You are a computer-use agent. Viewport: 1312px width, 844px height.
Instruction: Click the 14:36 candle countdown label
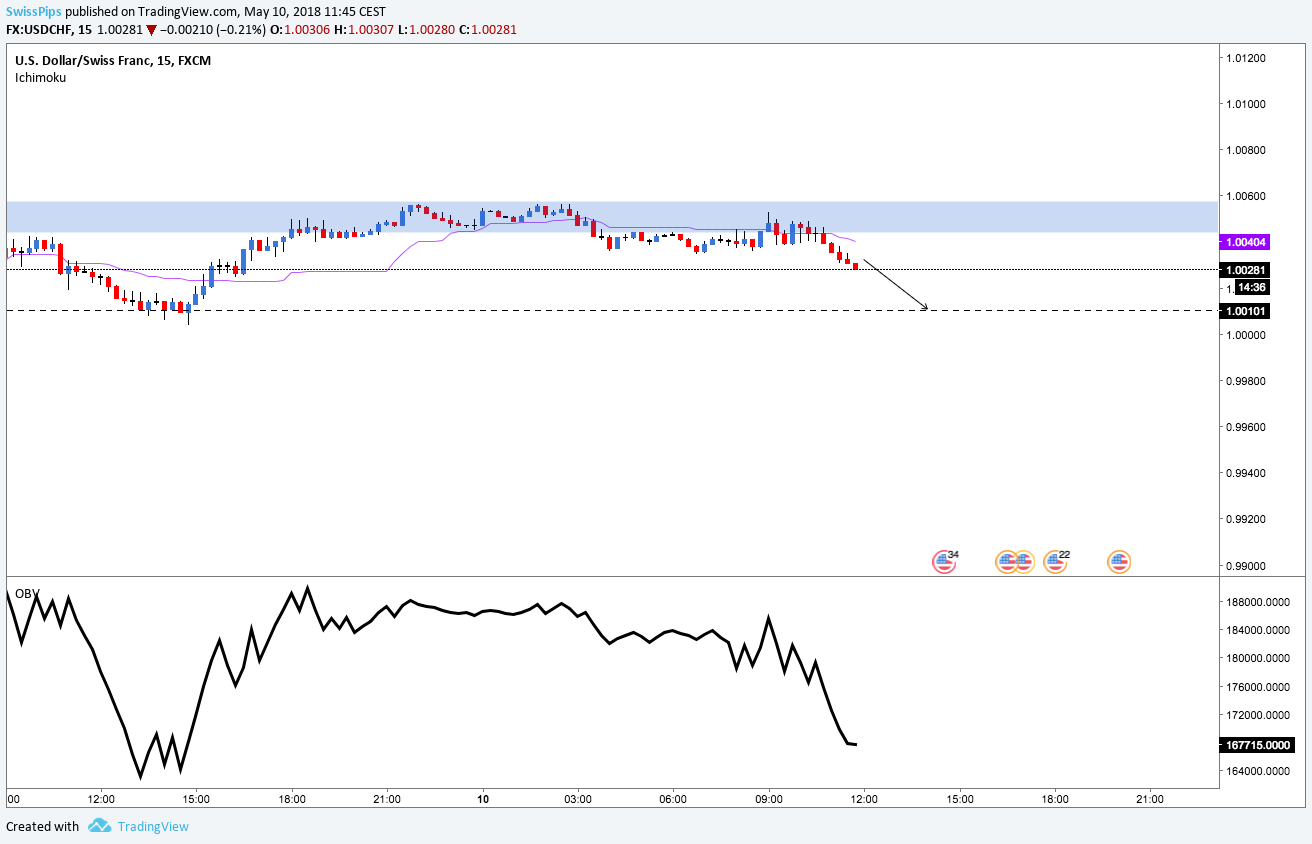[1253, 287]
